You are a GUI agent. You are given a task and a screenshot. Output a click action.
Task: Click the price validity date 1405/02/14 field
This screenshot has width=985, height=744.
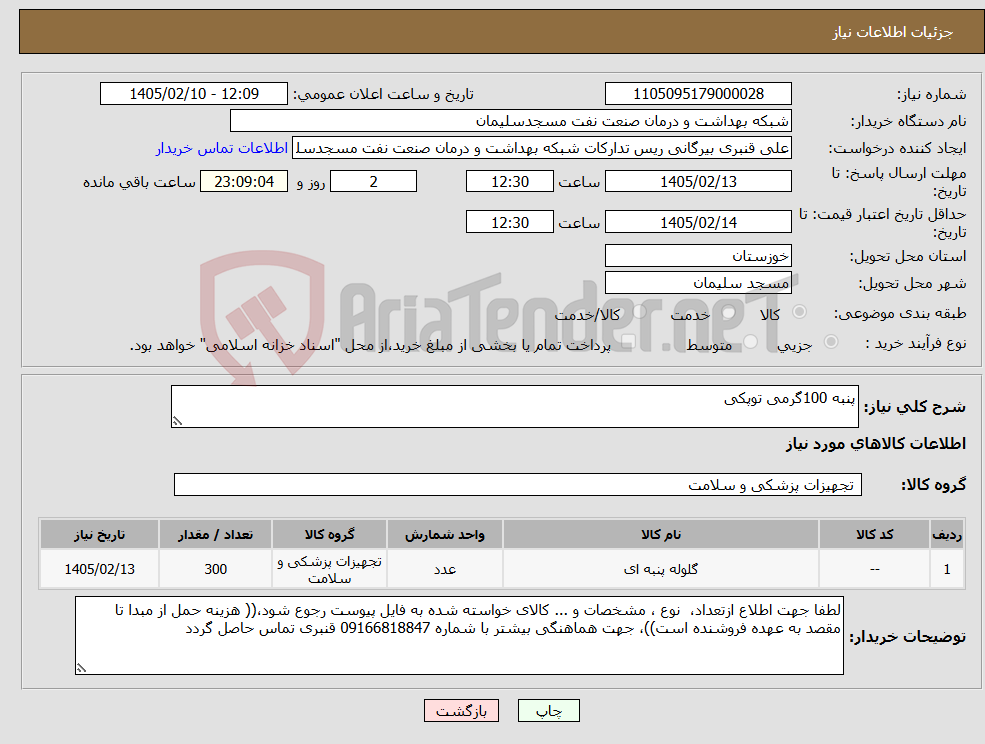tap(698, 222)
